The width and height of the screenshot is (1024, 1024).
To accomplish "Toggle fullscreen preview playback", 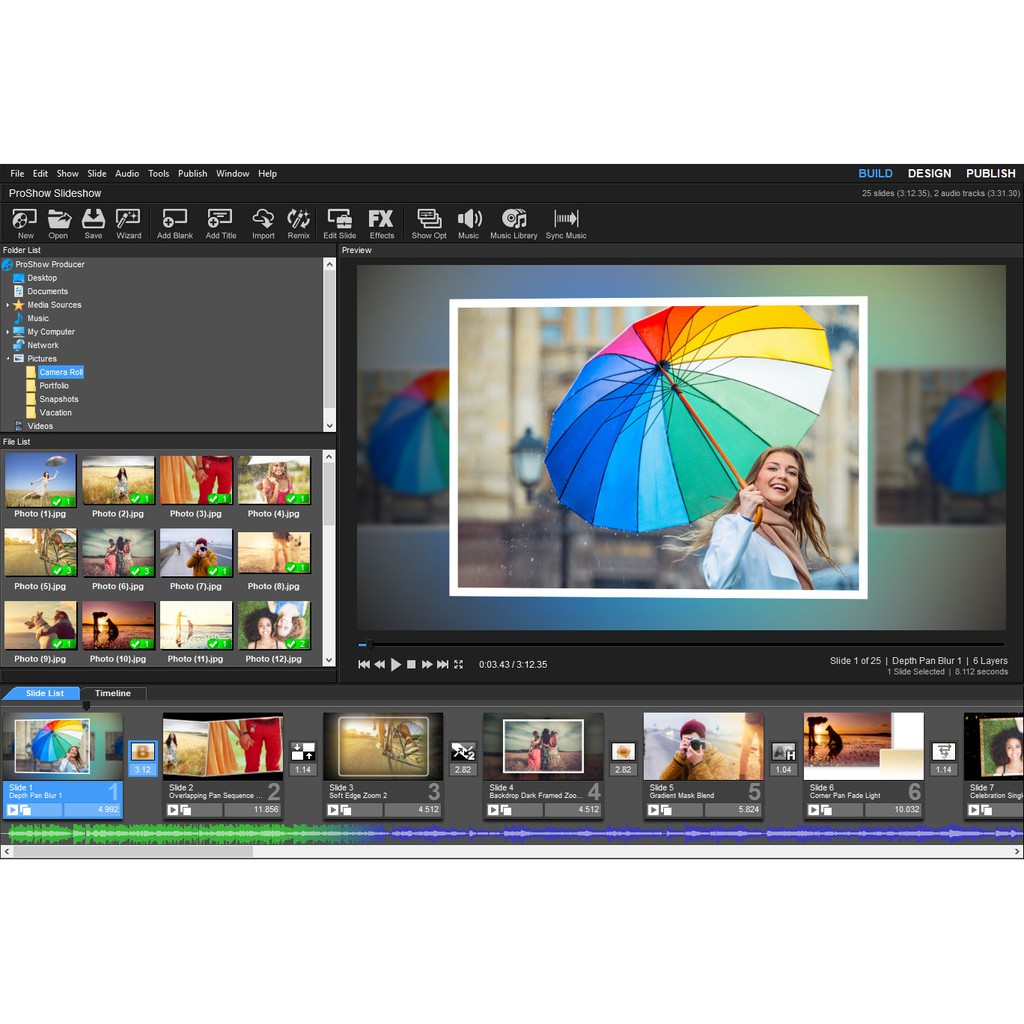I will (459, 664).
